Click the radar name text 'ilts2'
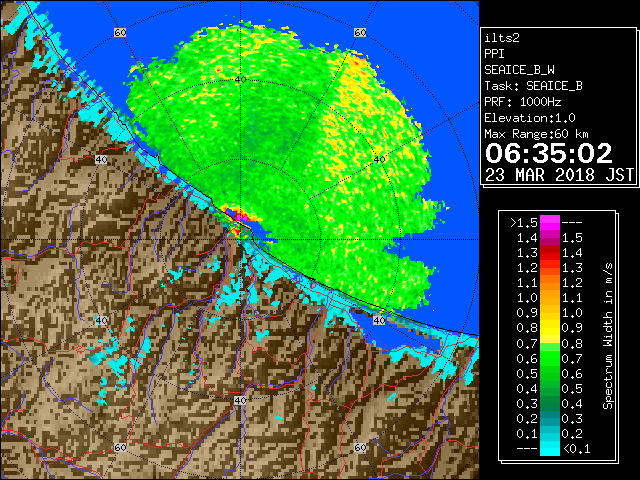Screen dimensions: 640x480 point(502,38)
